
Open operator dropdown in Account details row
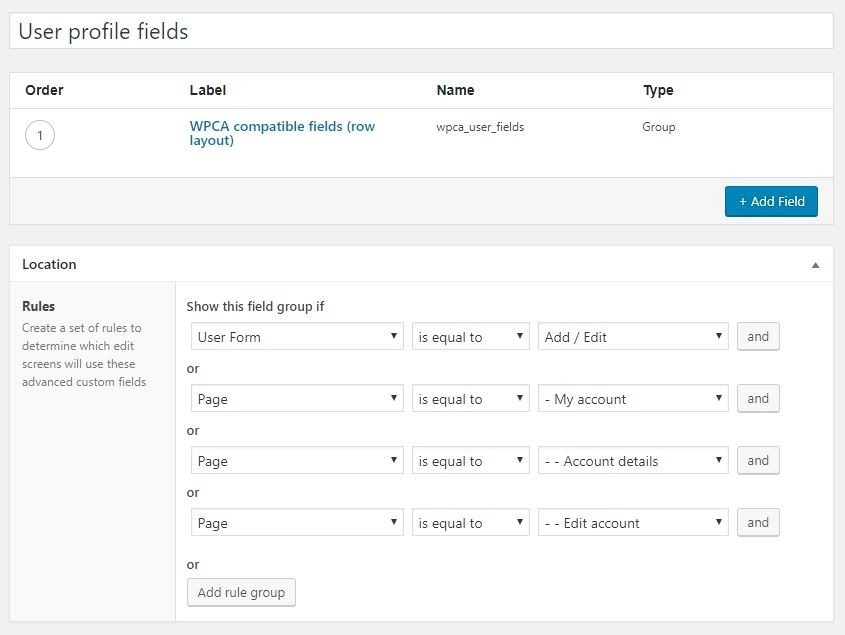pyautogui.click(x=470, y=460)
